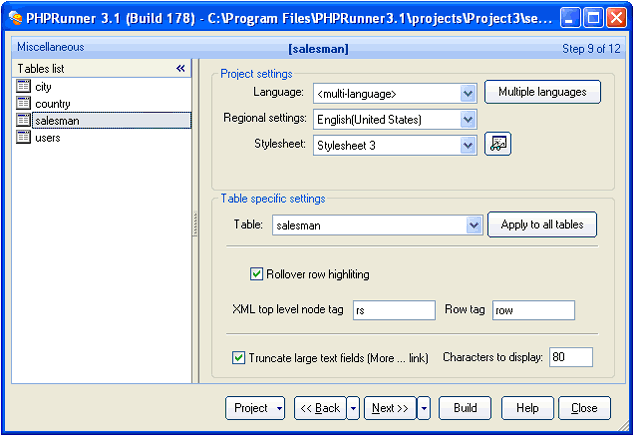This screenshot has height=435, width=634.
Task: Open the stylesheet preview icon button
Action: (498, 144)
